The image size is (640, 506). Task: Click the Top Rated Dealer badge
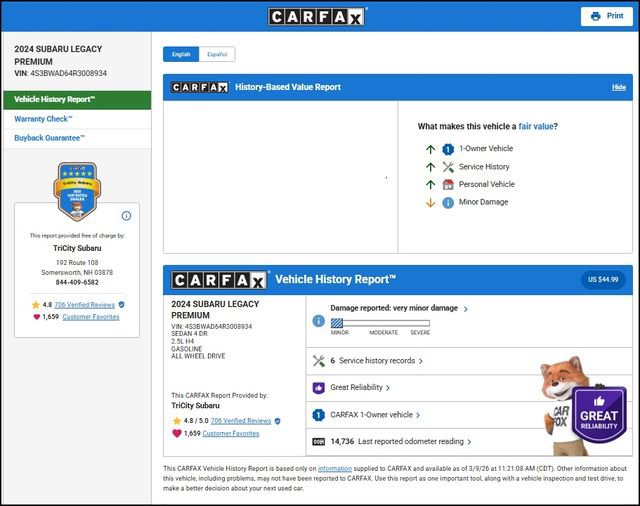click(76, 190)
